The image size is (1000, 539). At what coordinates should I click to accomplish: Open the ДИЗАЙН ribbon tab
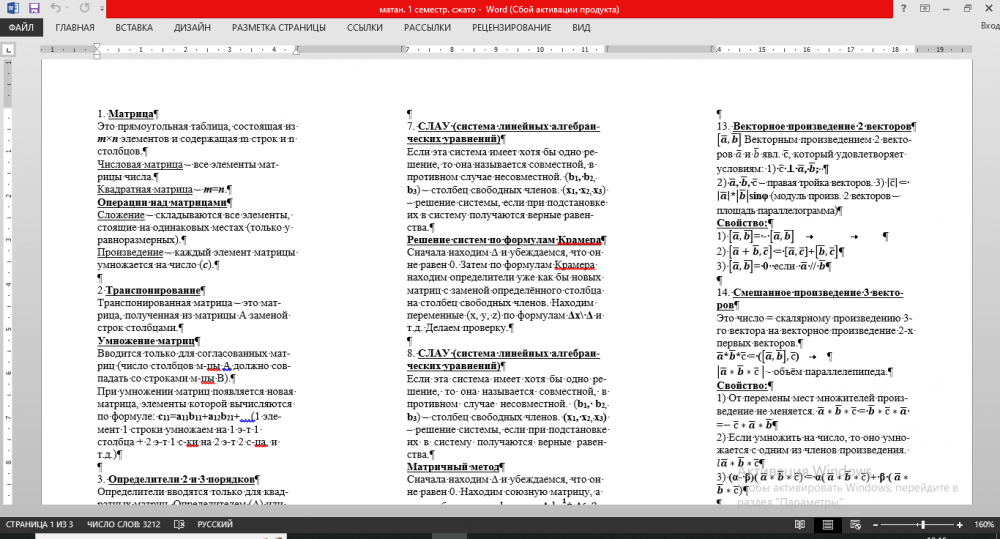(192, 27)
